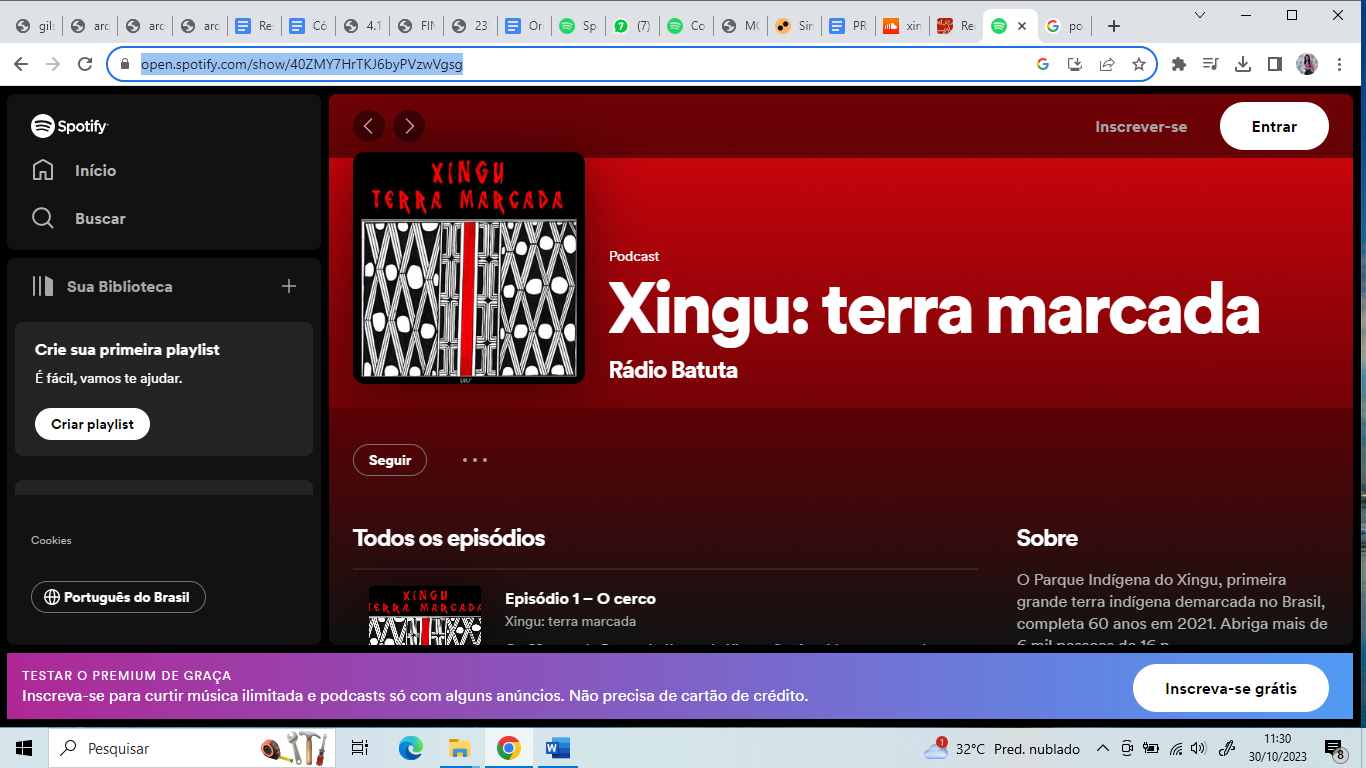The height and width of the screenshot is (768, 1366).
Task: Open Episódio 1 – O cerco
Action: pyautogui.click(x=580, y=599)
